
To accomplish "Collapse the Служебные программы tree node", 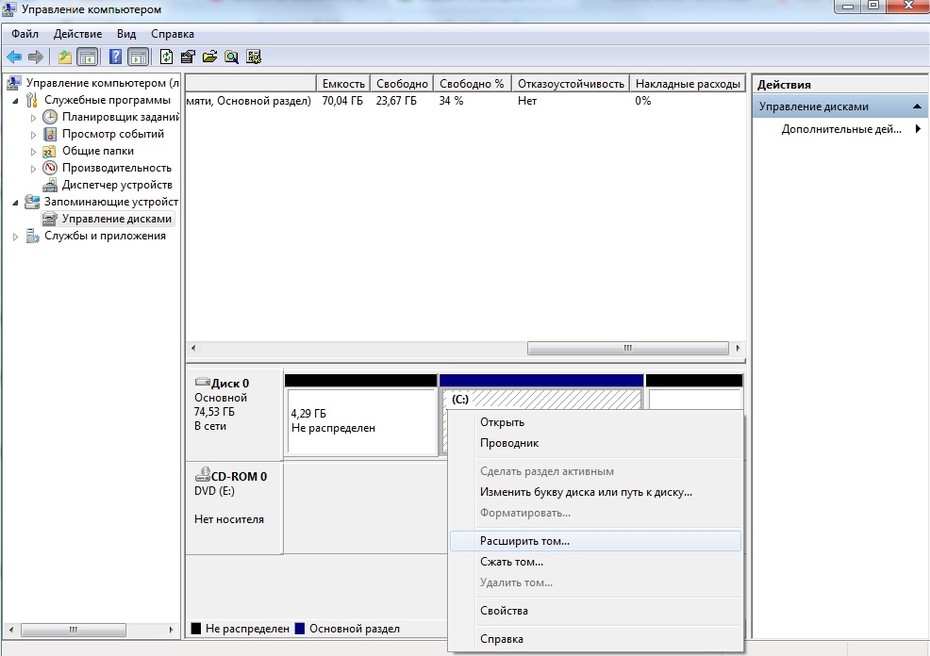I will [15, 101].
